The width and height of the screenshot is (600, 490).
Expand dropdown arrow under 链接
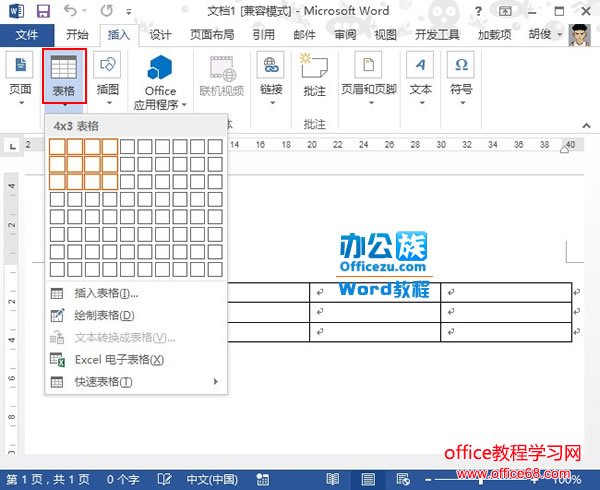(272, 103)
